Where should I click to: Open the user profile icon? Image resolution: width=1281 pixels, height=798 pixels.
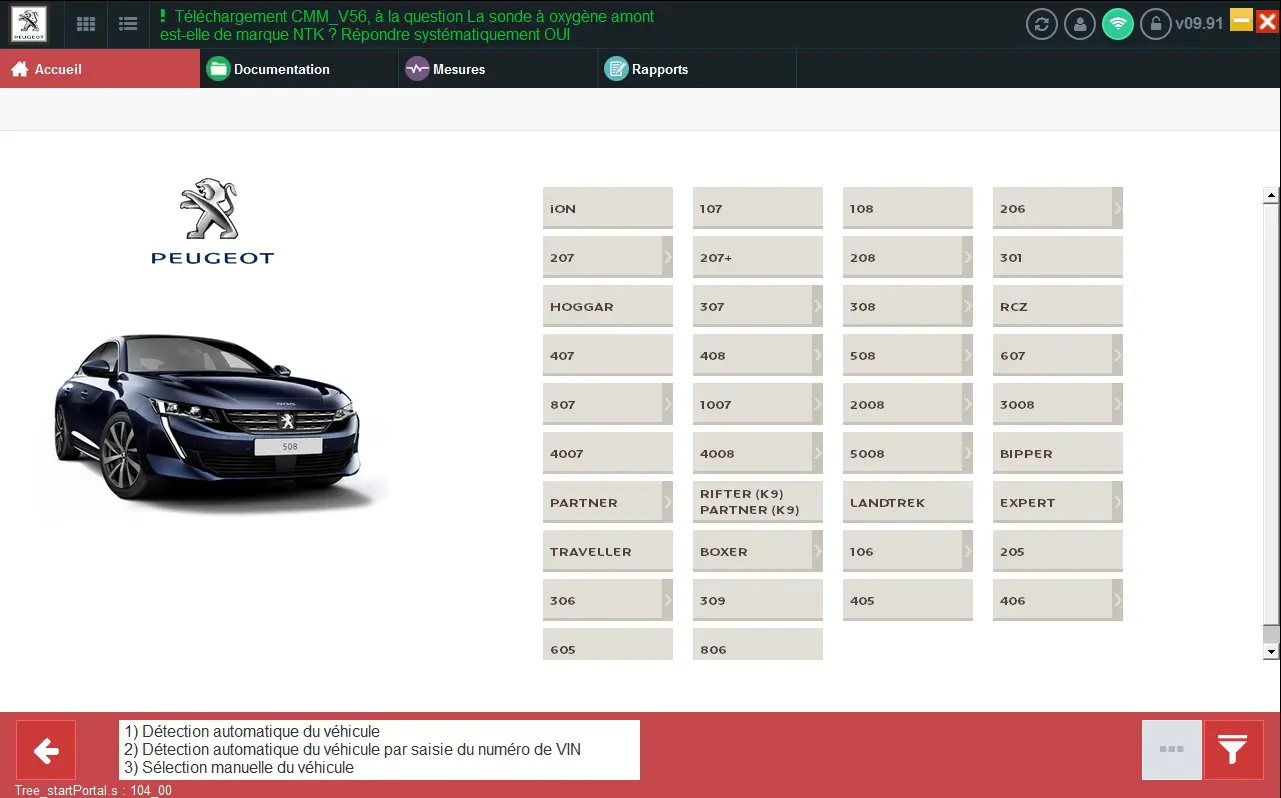pos(1079,24)
